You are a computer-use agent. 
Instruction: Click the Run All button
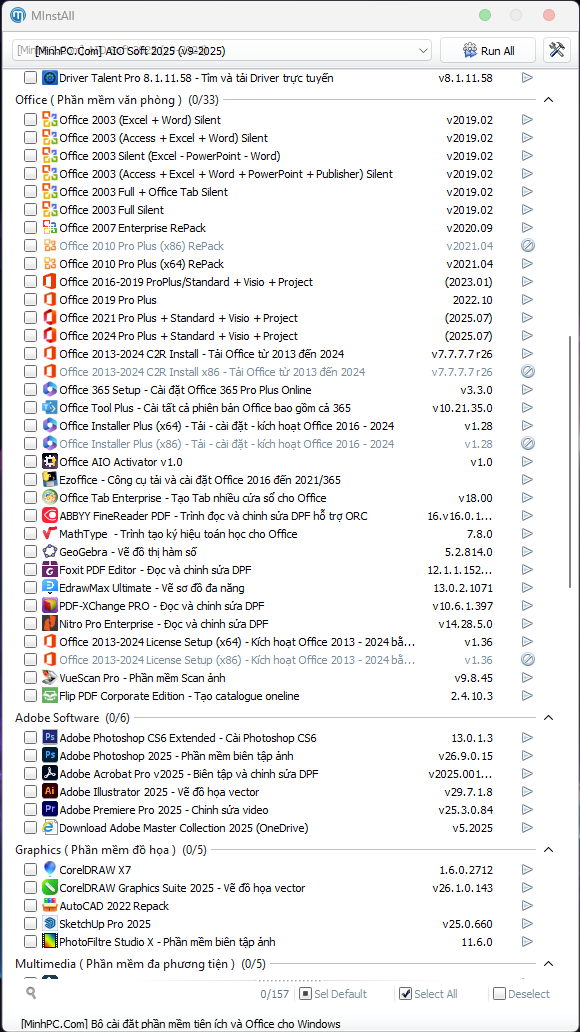click(488, 51)
